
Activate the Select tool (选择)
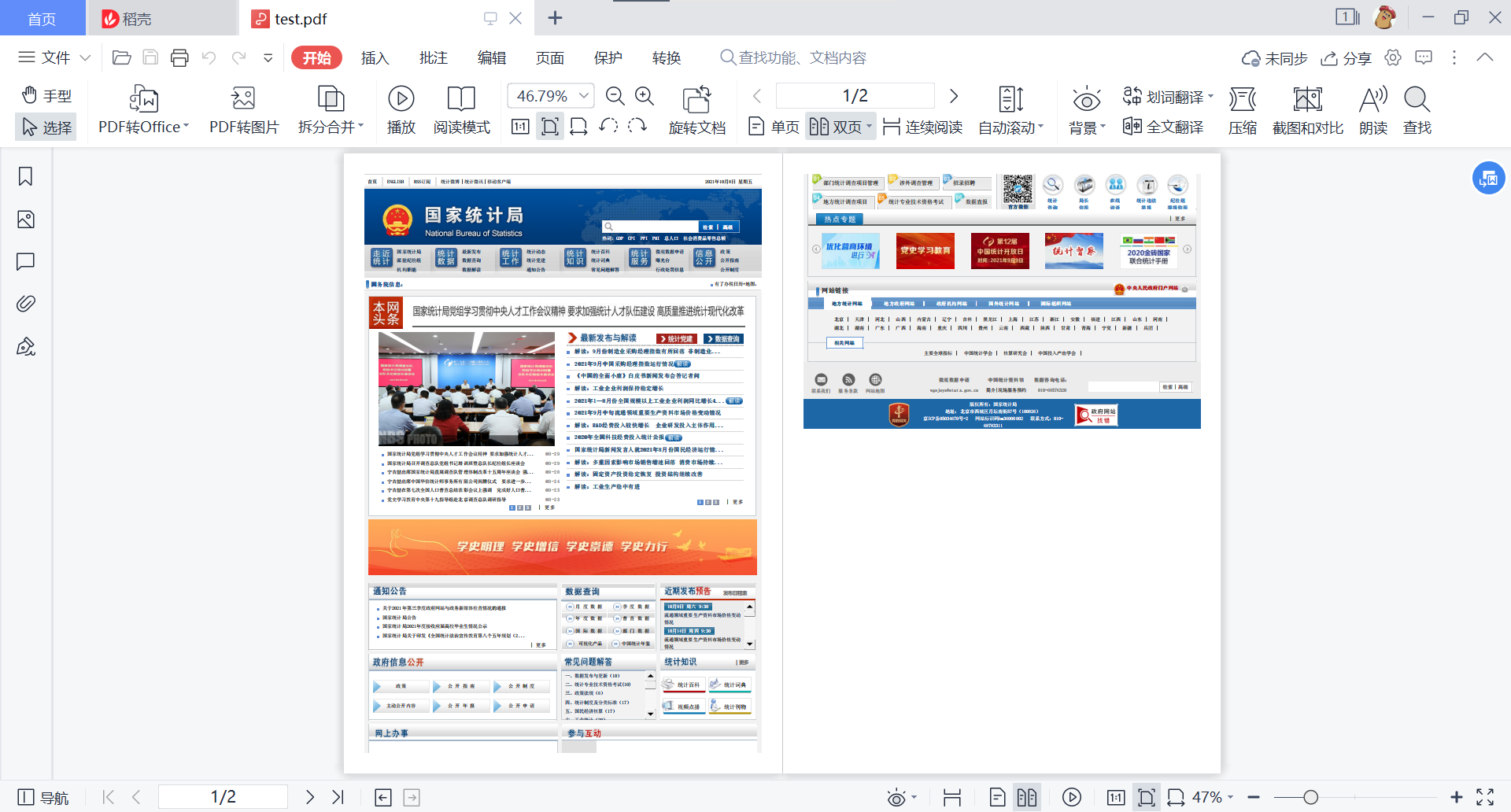coord(46,127)
